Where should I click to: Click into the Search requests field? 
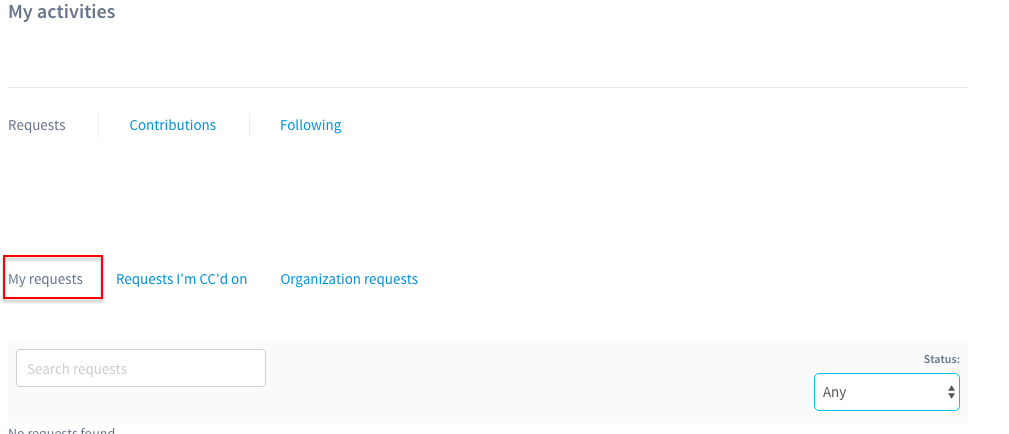pyautogui.click(x=141, y=368)
